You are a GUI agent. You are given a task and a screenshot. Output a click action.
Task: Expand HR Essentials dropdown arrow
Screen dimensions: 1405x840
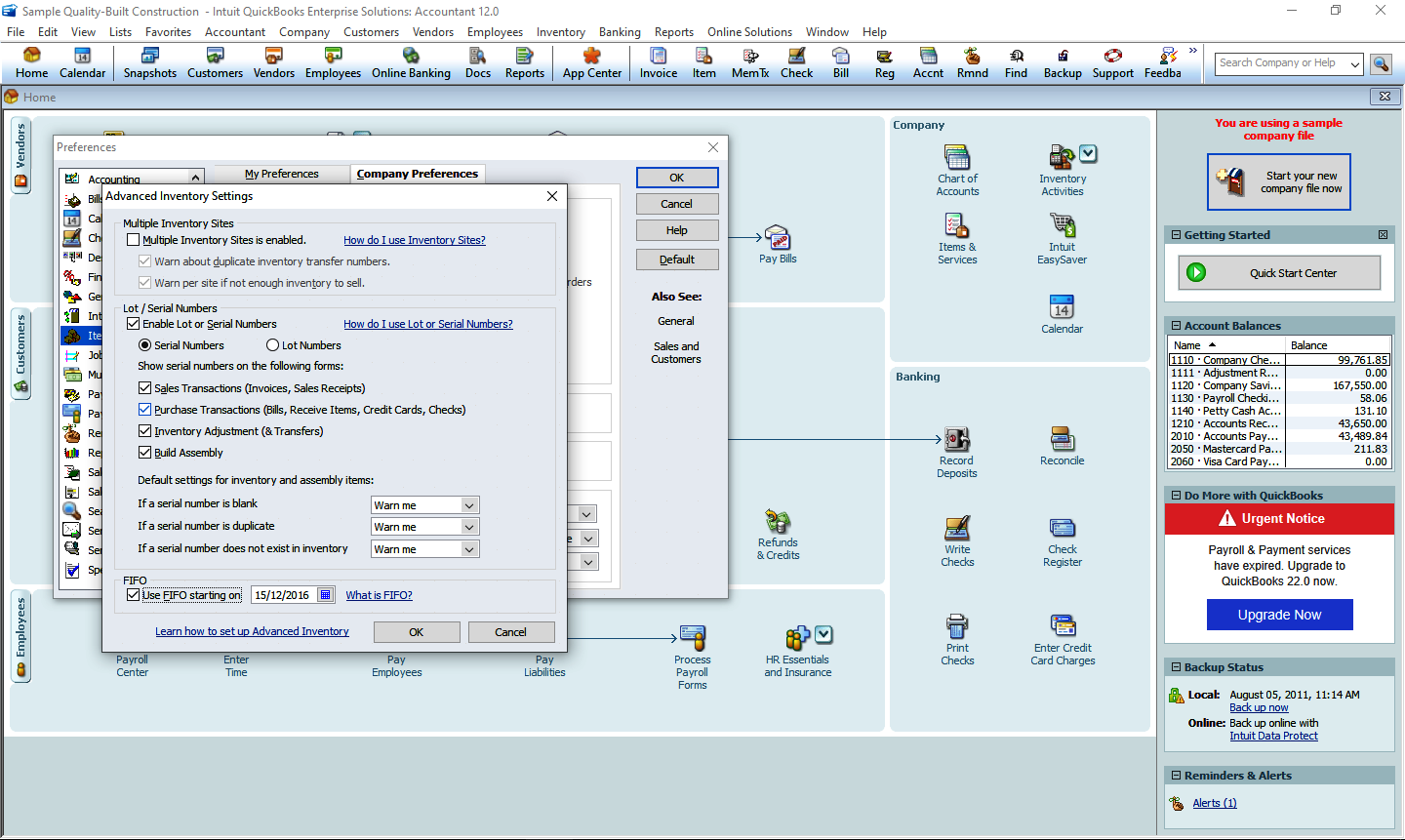click(824, 635)
